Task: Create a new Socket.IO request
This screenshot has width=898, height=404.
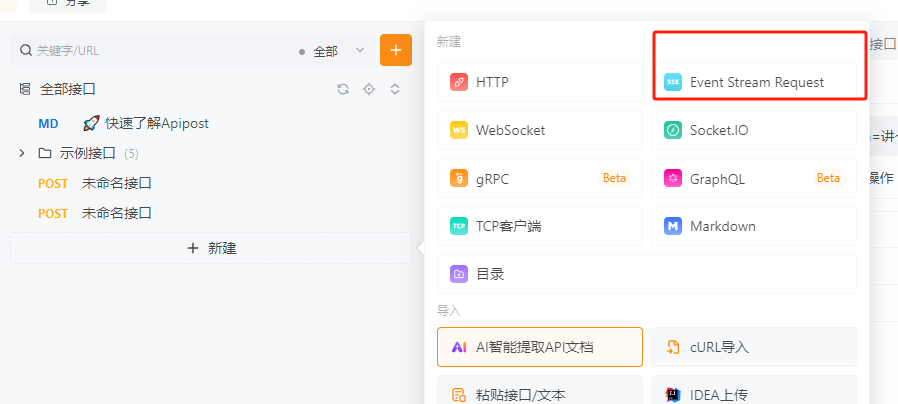Action: coord(754,130)
